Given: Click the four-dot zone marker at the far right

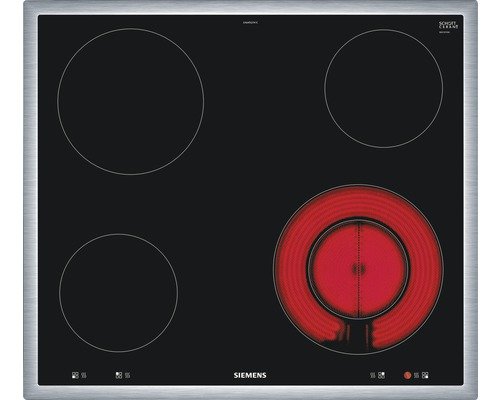Looking at the screenshot, I should coord(425,375).
